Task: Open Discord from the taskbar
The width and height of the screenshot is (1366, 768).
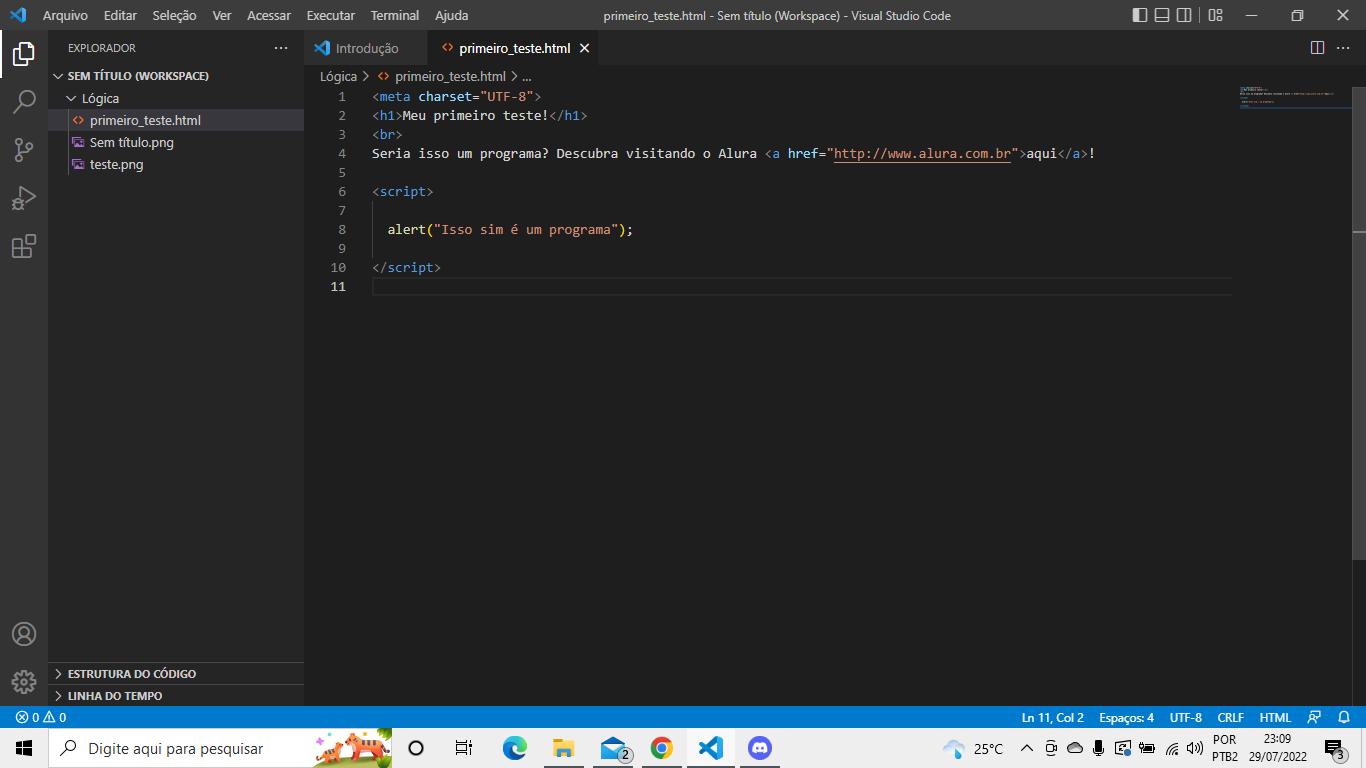Action: pyautogui.click(x=760, y=748)
